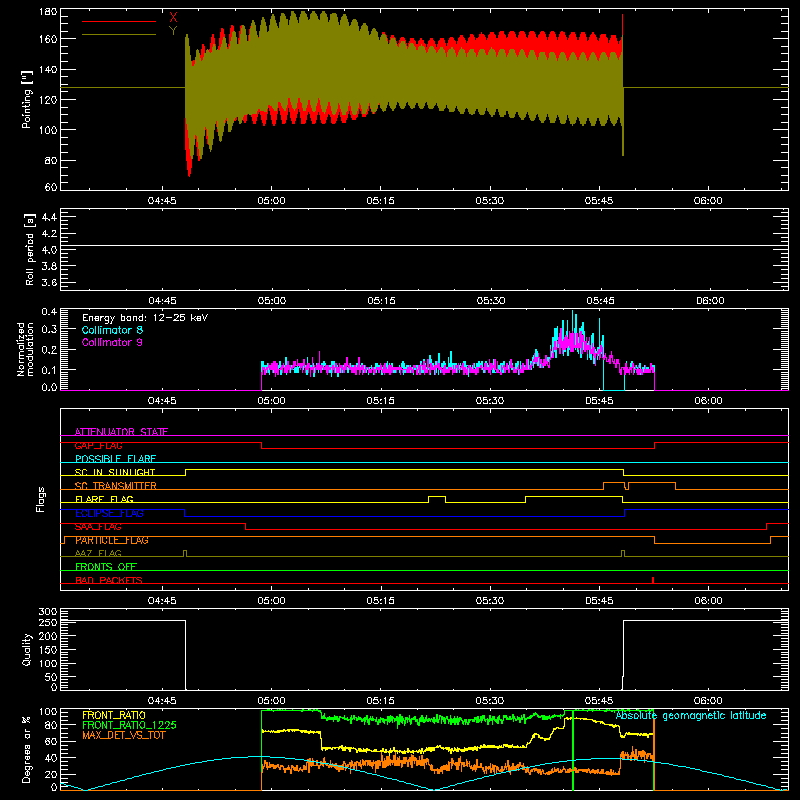Click the 'ATTENUATOR_STATE' flag label
Screen dimensions: 800x800
[x=121, y=432]
